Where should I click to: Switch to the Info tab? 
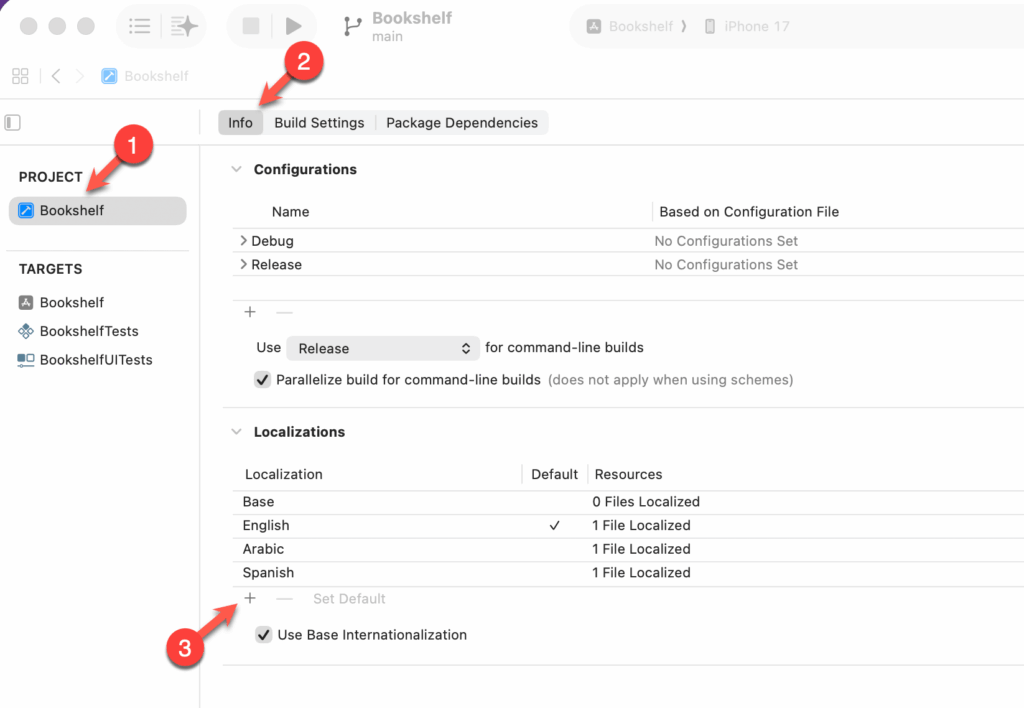pyautogui.click(x=240, y=122)
